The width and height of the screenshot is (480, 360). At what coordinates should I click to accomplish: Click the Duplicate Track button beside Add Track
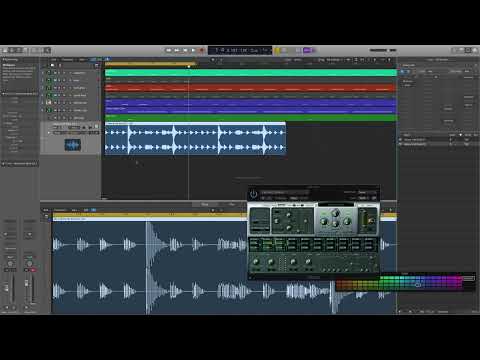click(x=60, y=65)
